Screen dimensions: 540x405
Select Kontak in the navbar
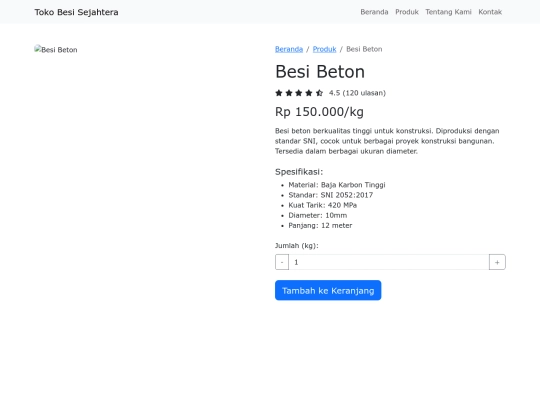coord(490,12)
